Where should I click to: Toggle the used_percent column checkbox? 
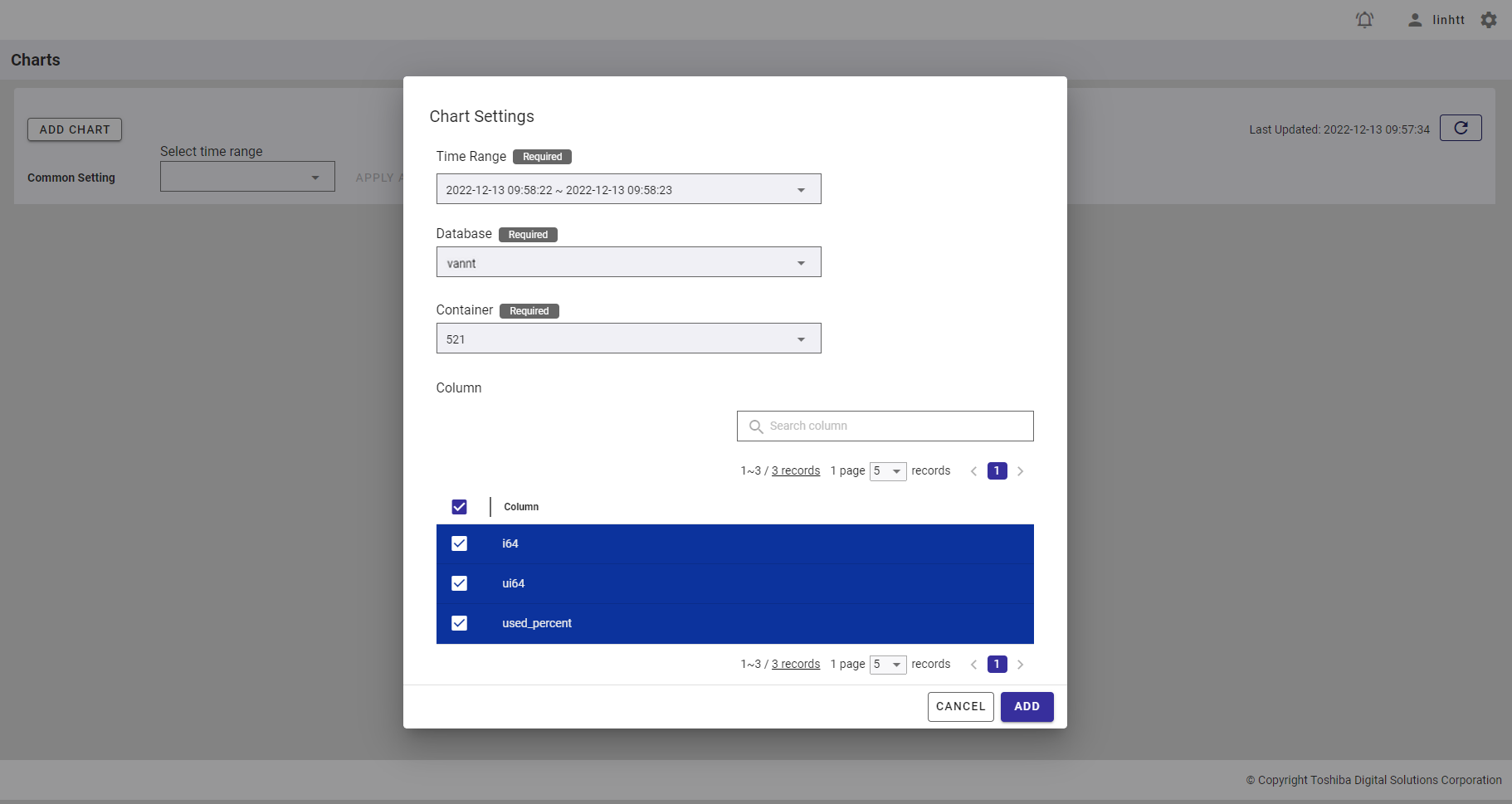pos(459,623)
